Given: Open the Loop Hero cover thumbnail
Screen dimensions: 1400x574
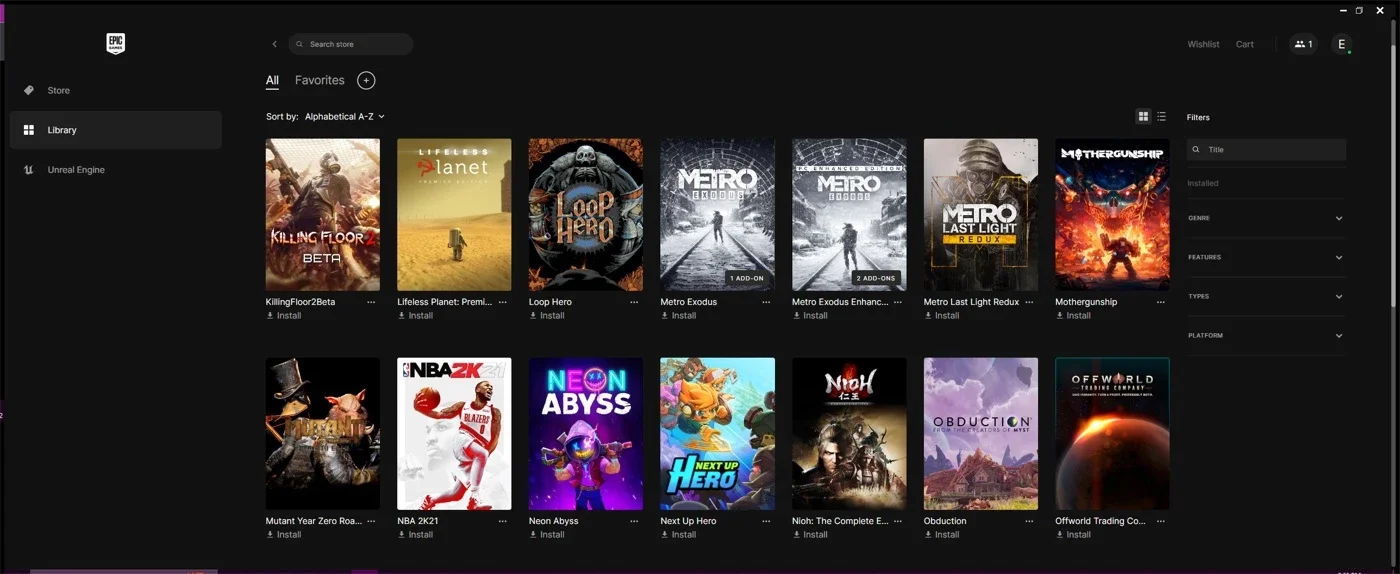Looking at the screenshot, I should [585, 215].
